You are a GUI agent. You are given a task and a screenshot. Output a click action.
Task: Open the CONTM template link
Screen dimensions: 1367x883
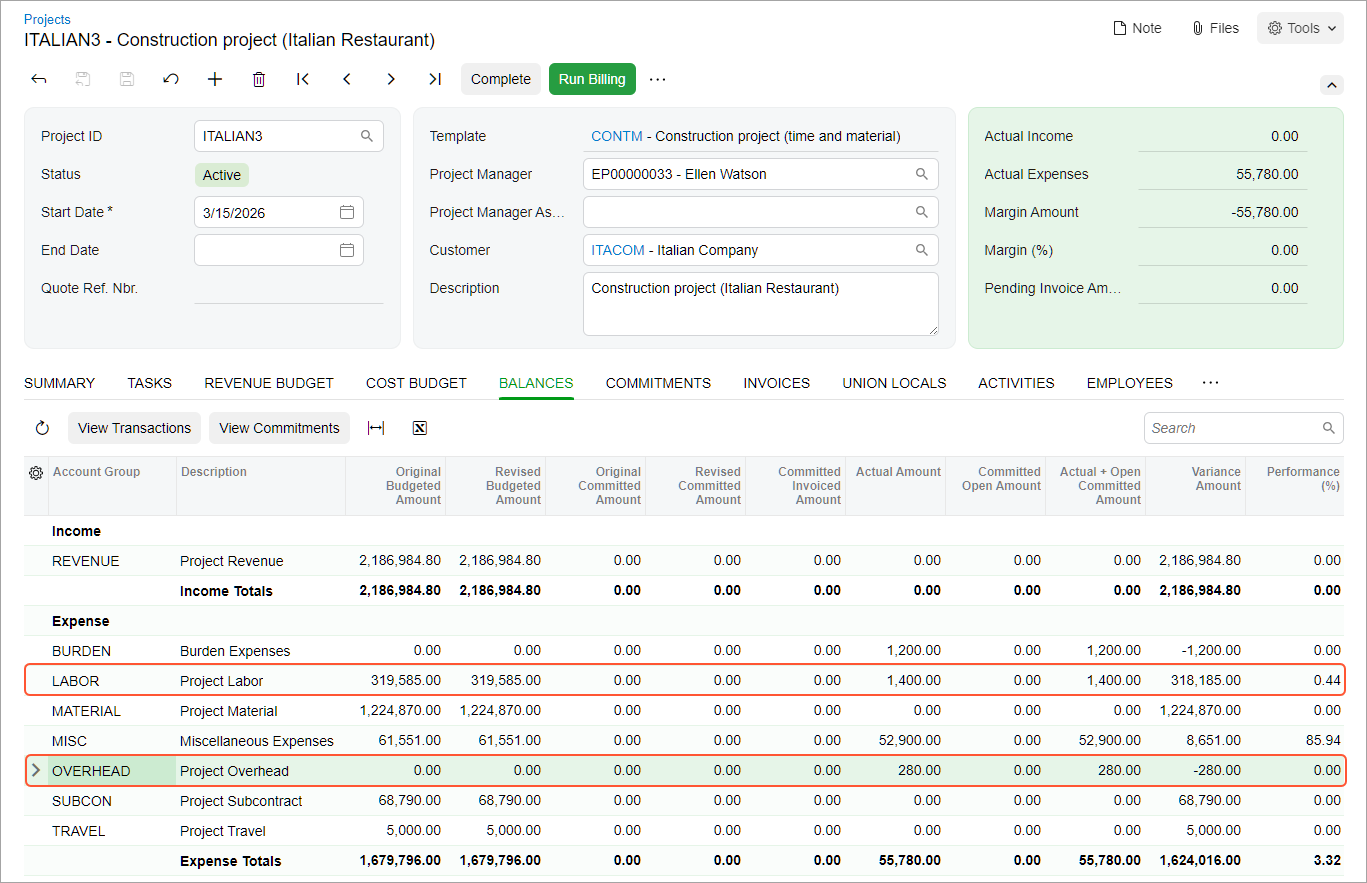[x=617, y=136]
